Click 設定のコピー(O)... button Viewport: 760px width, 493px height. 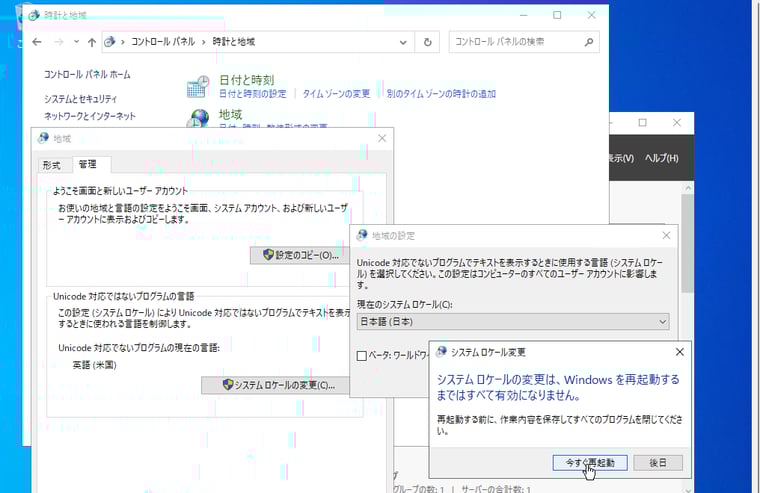tap(300, 255)
